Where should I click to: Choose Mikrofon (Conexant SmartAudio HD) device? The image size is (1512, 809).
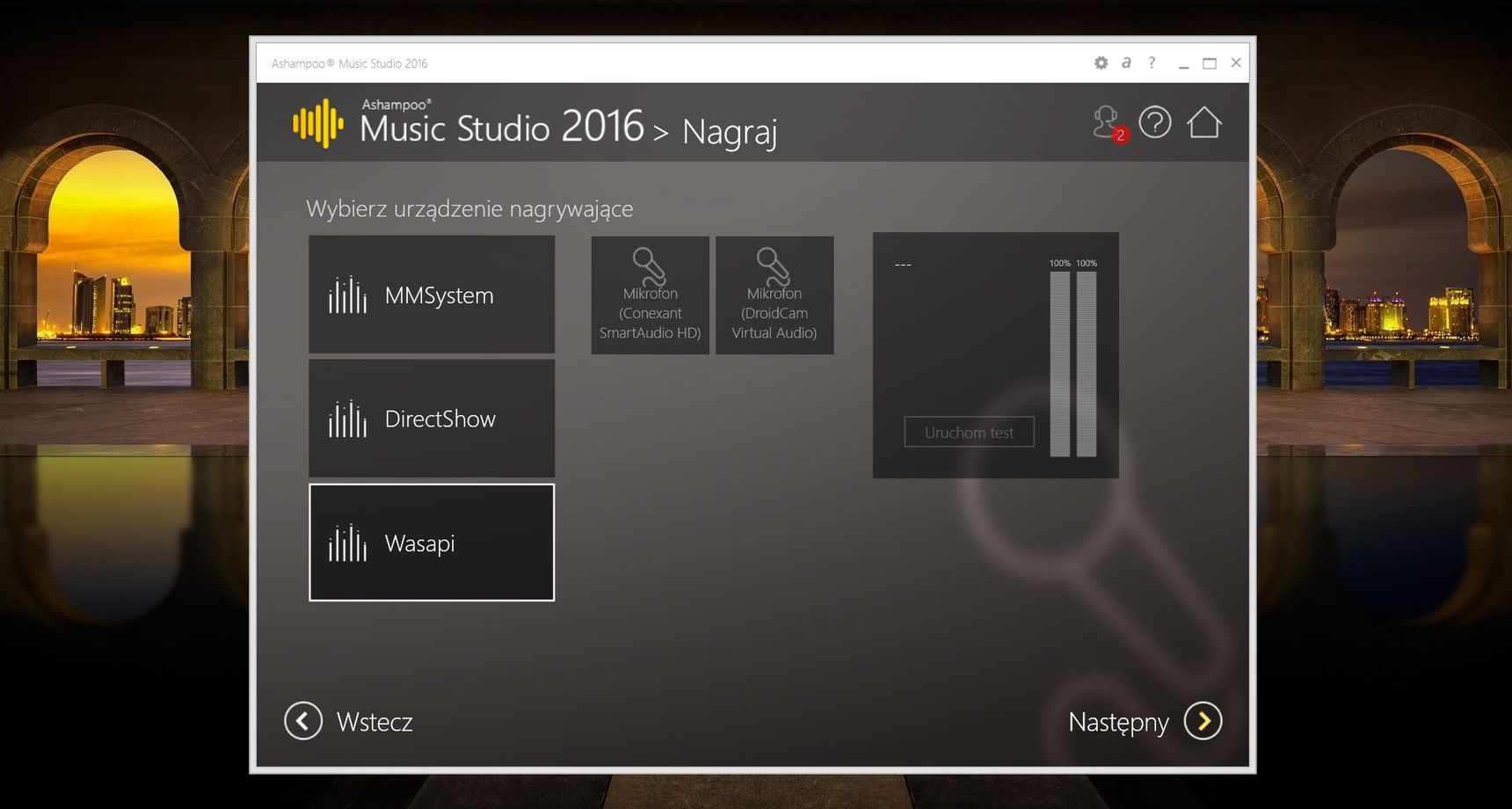tap(651, 295)
